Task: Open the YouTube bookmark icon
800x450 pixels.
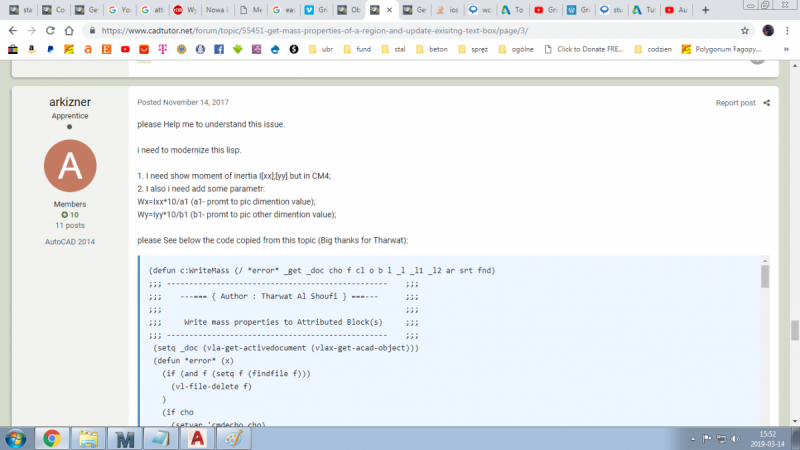Action: (x=125, y=49)
